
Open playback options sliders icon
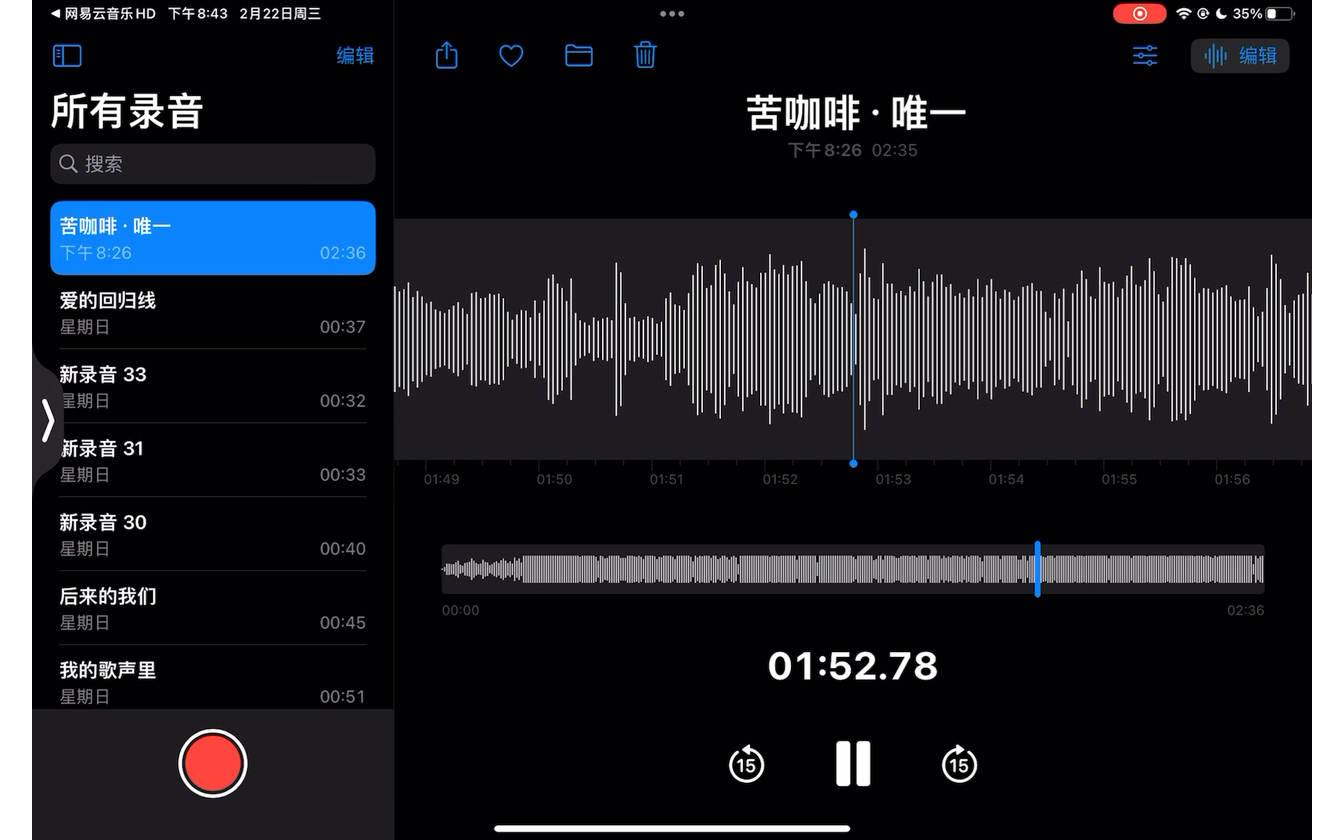[x=1145, y=56]
